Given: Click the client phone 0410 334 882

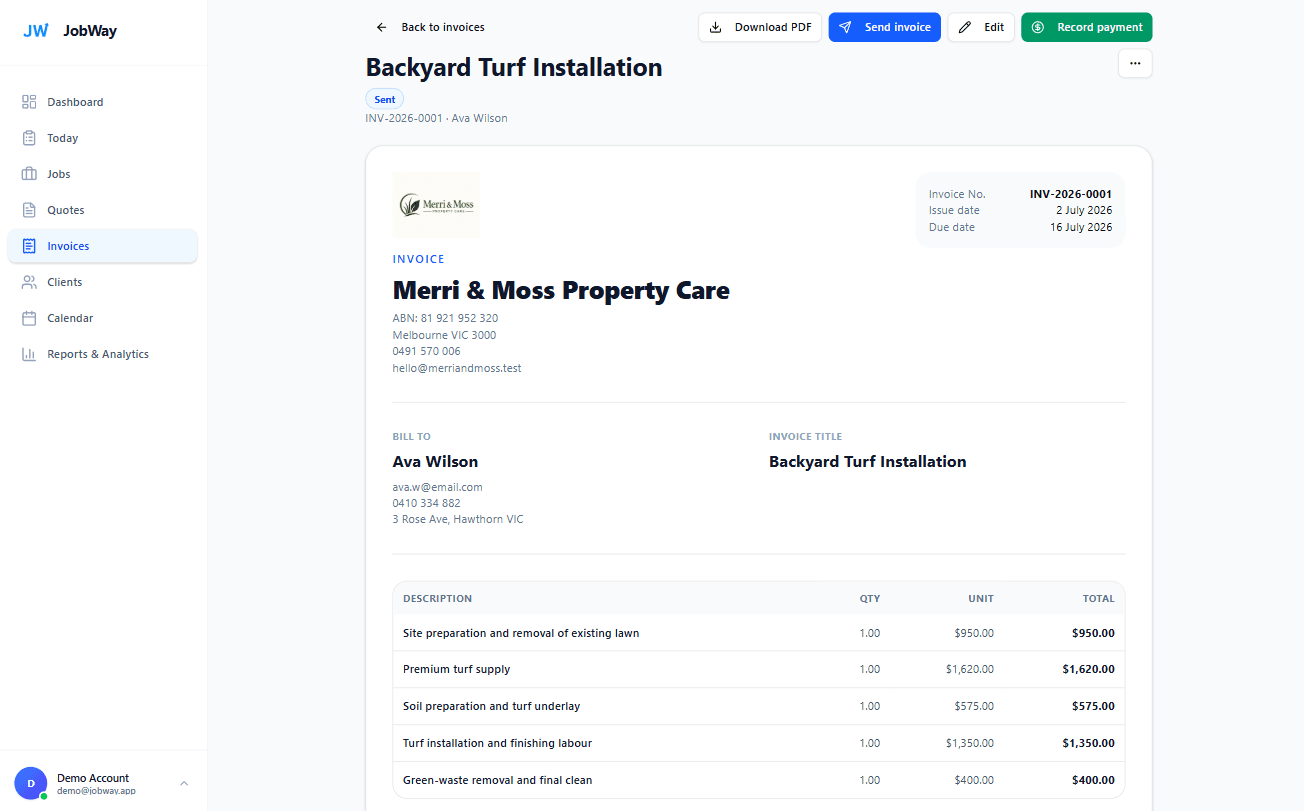Looking at the screenshot, I should coord(427,503).
